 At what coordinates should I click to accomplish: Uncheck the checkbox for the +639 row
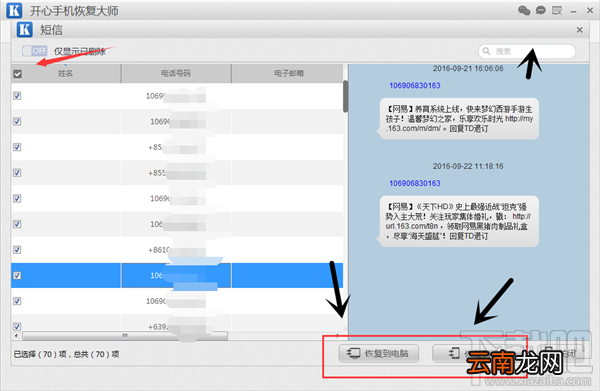pos(17,326)
